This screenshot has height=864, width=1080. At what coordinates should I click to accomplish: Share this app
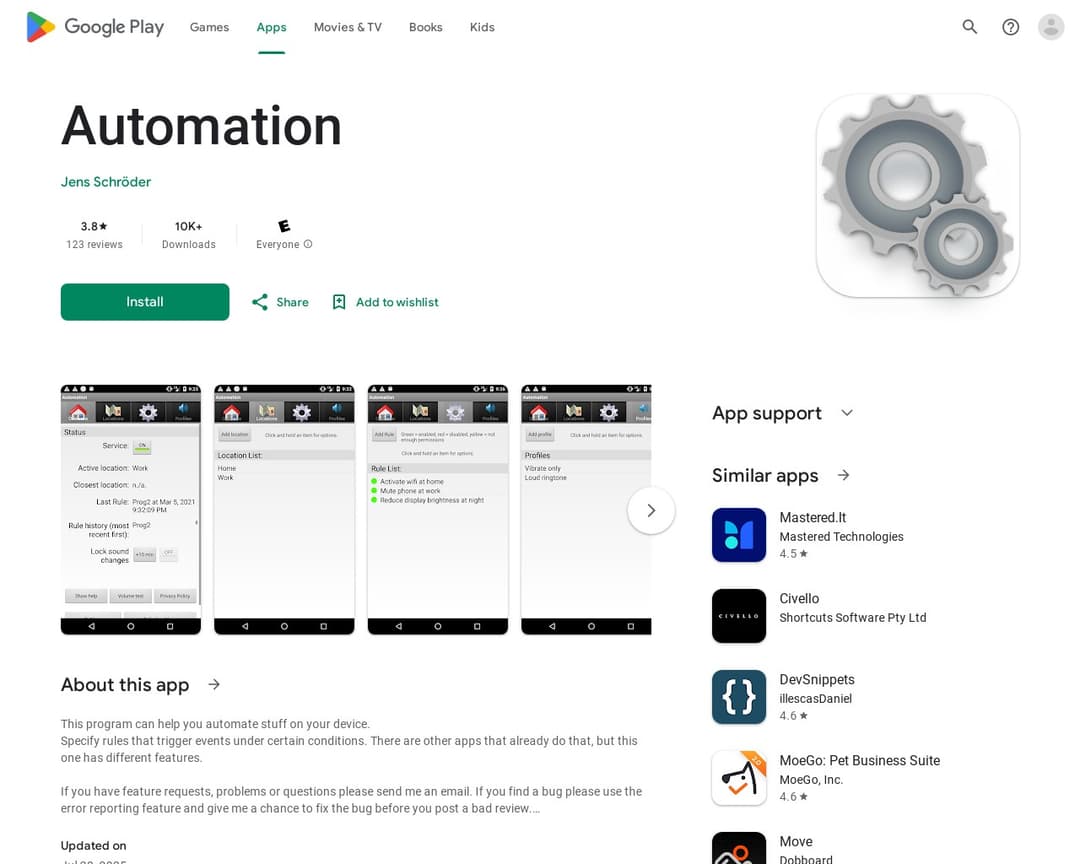tap(280, 302)
